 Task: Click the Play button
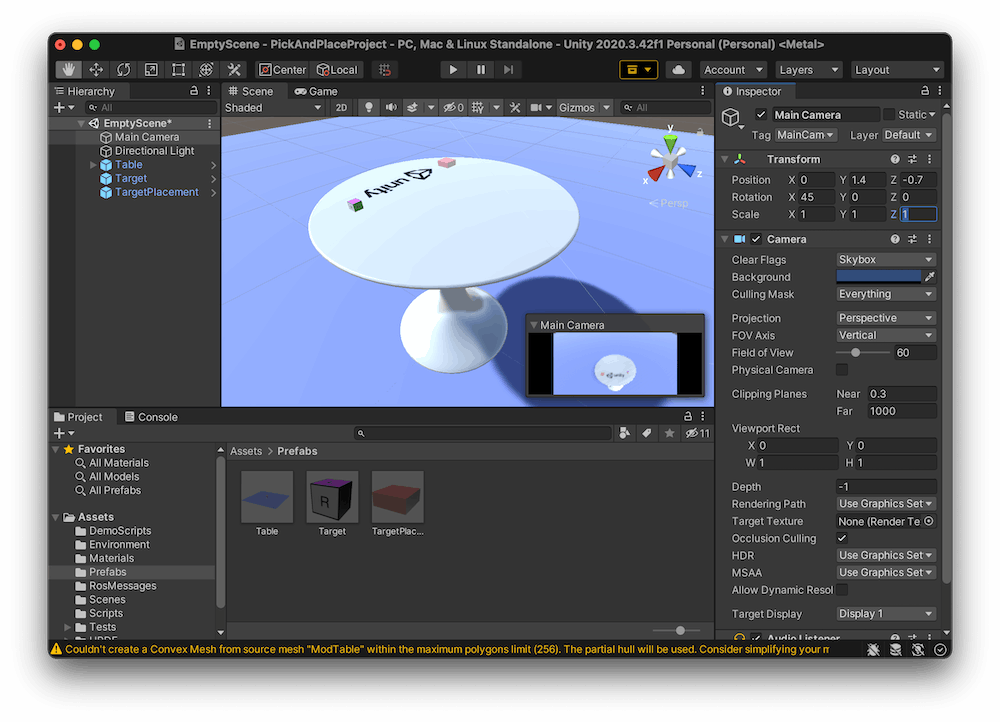tap(453, 70)
